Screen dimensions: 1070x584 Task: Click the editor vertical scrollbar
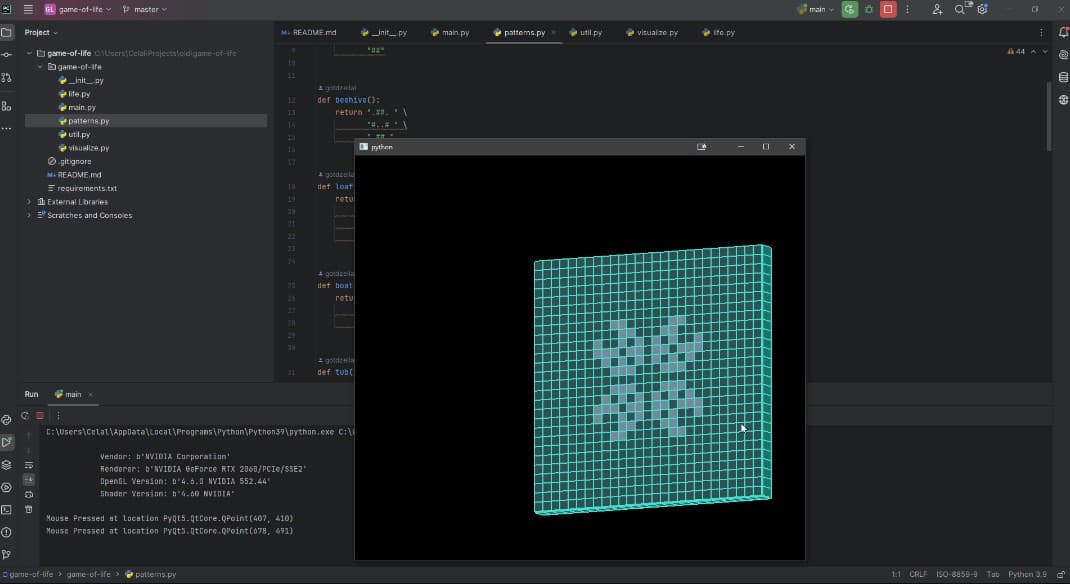[1049, 115]
